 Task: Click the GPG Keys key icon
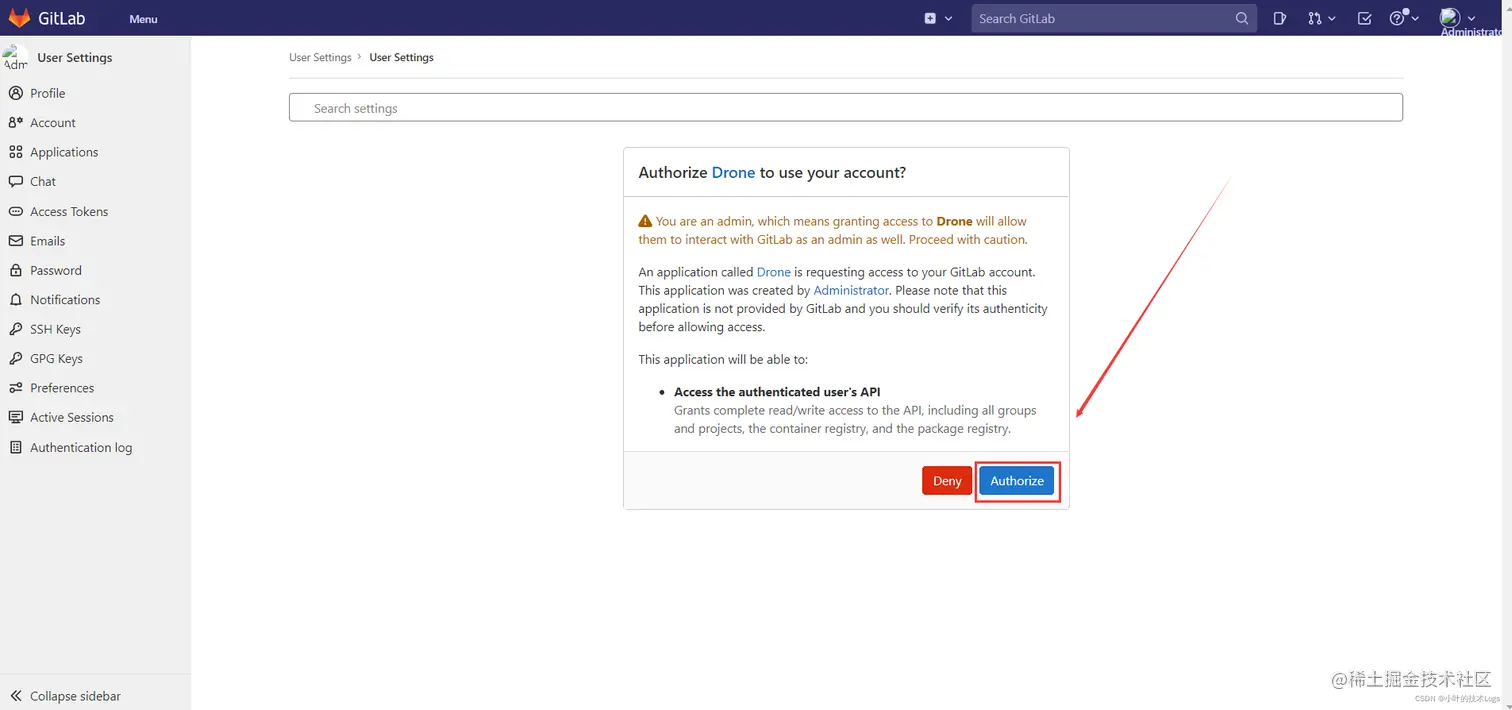click(15, 358)
